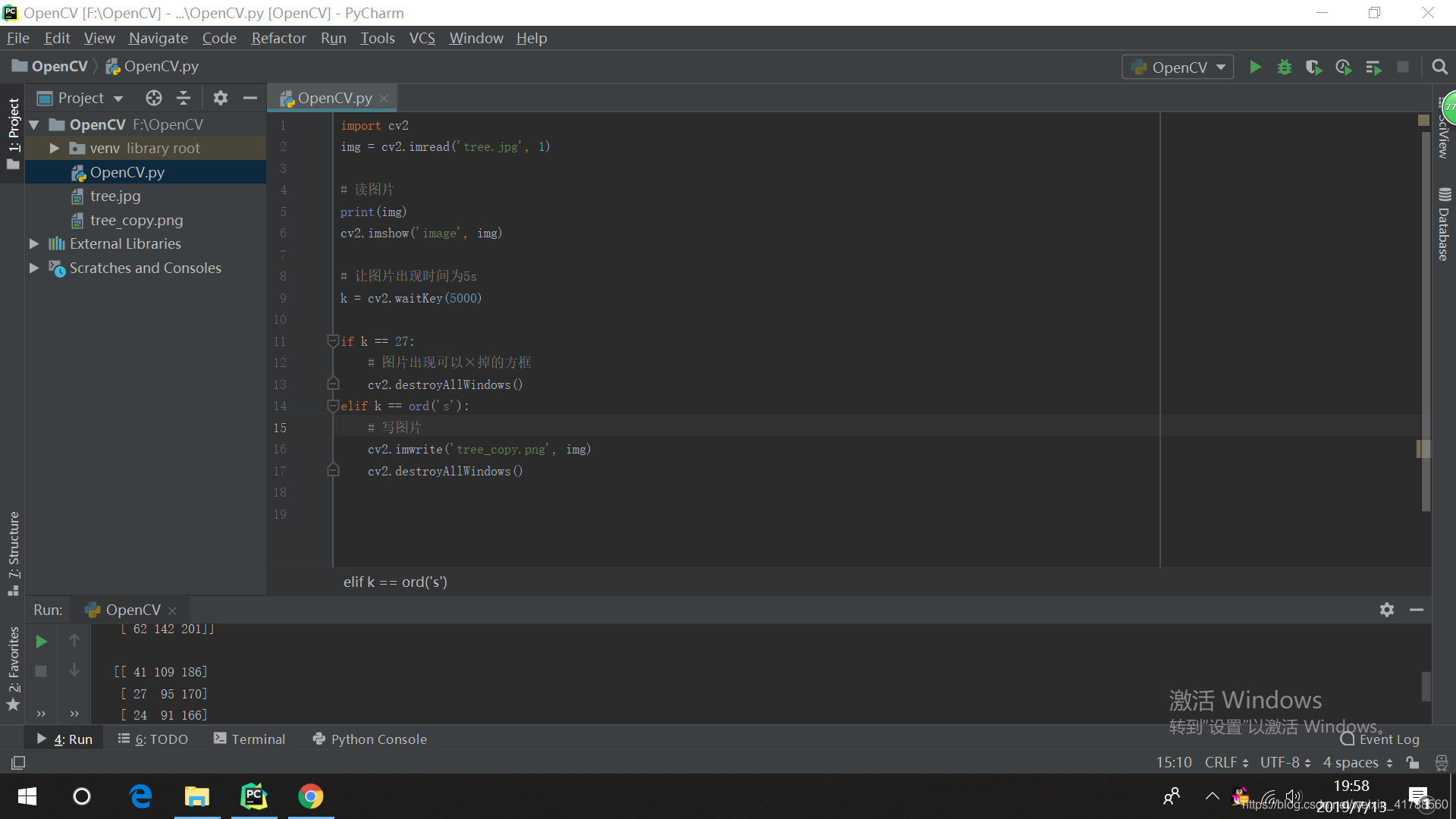Screen dimensions: 1456x819
Task: Open the Event Log
Action: coord(1380,739)
